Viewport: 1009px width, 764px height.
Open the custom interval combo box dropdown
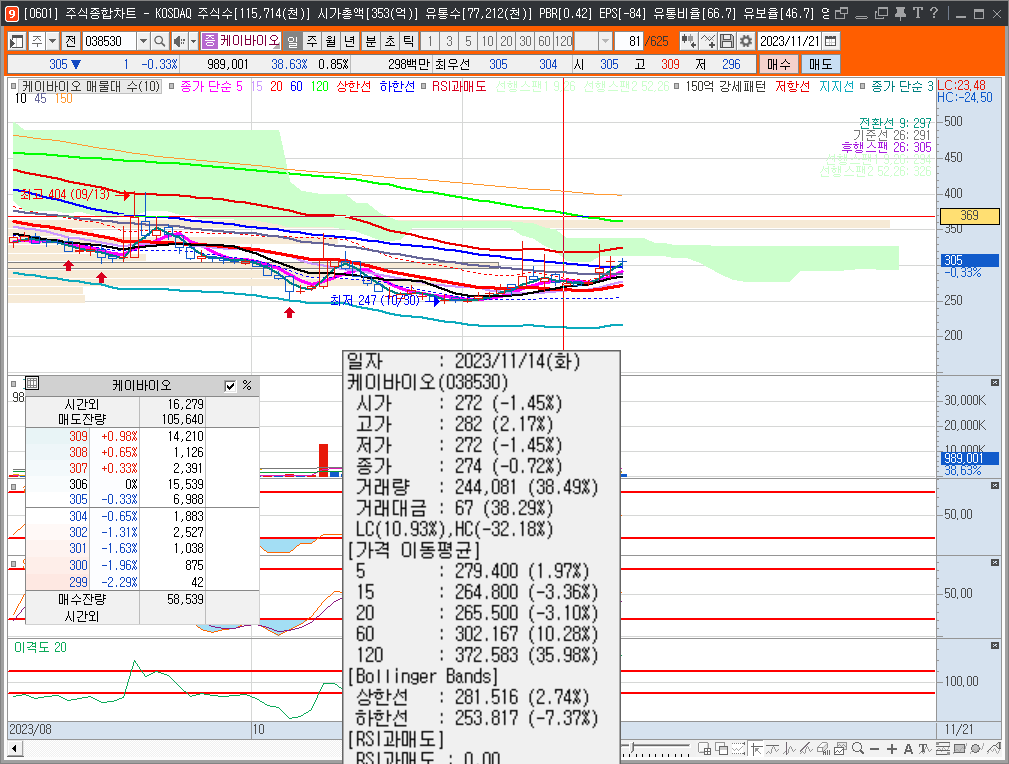[605, 42]
